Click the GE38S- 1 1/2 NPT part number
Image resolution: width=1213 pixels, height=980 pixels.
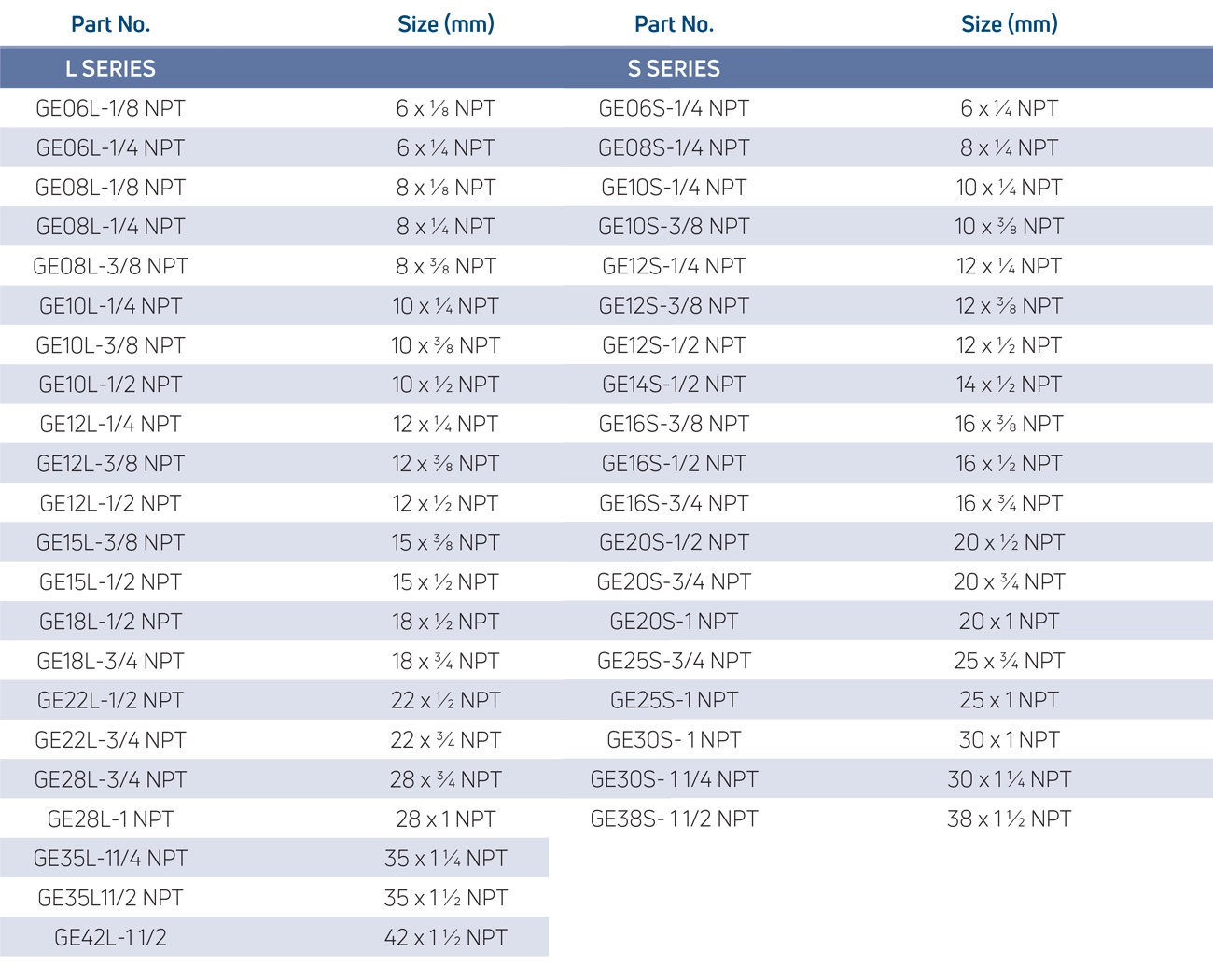click(674, 819)
